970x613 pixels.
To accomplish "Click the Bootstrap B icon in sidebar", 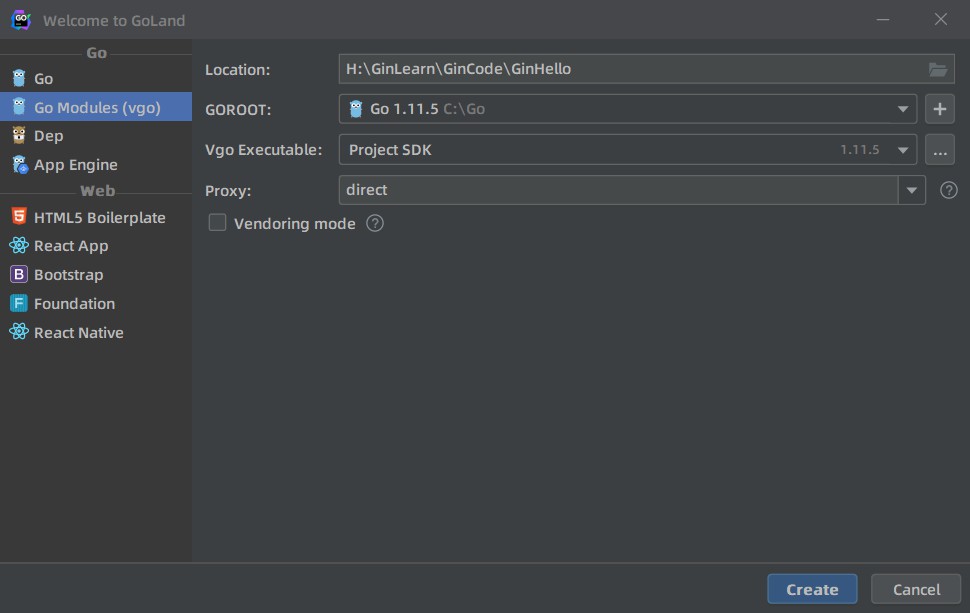I will coord(18,274).
